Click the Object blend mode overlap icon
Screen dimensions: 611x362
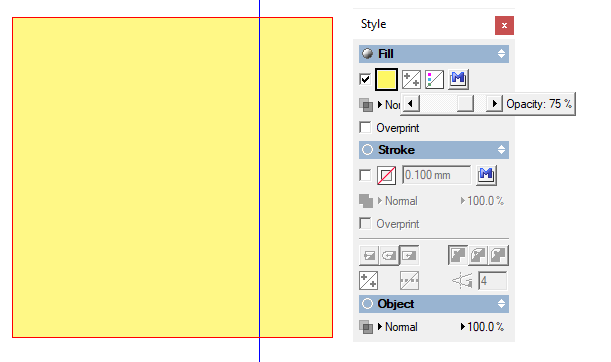(x=366, y=327)
